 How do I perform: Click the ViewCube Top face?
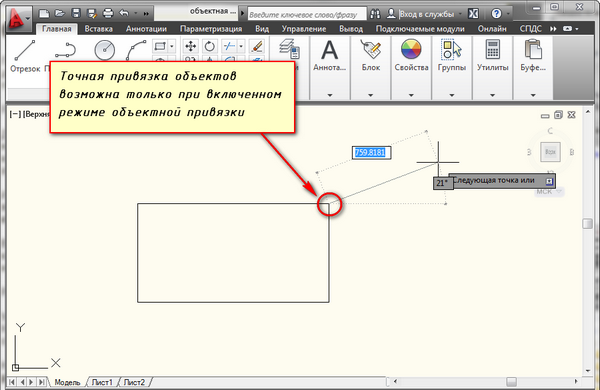point(550,152)
